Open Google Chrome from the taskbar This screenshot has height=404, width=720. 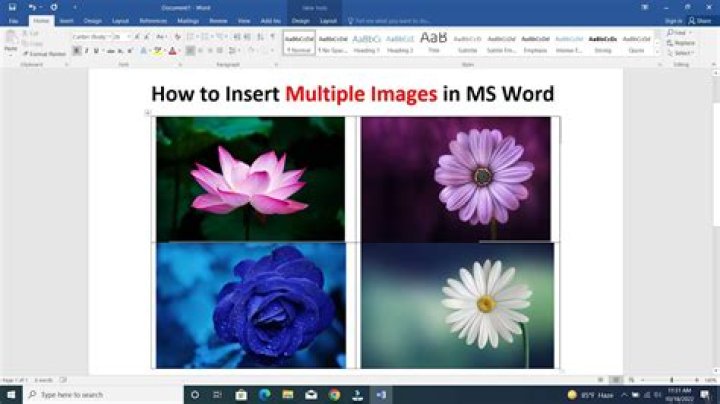coord(335,395)
